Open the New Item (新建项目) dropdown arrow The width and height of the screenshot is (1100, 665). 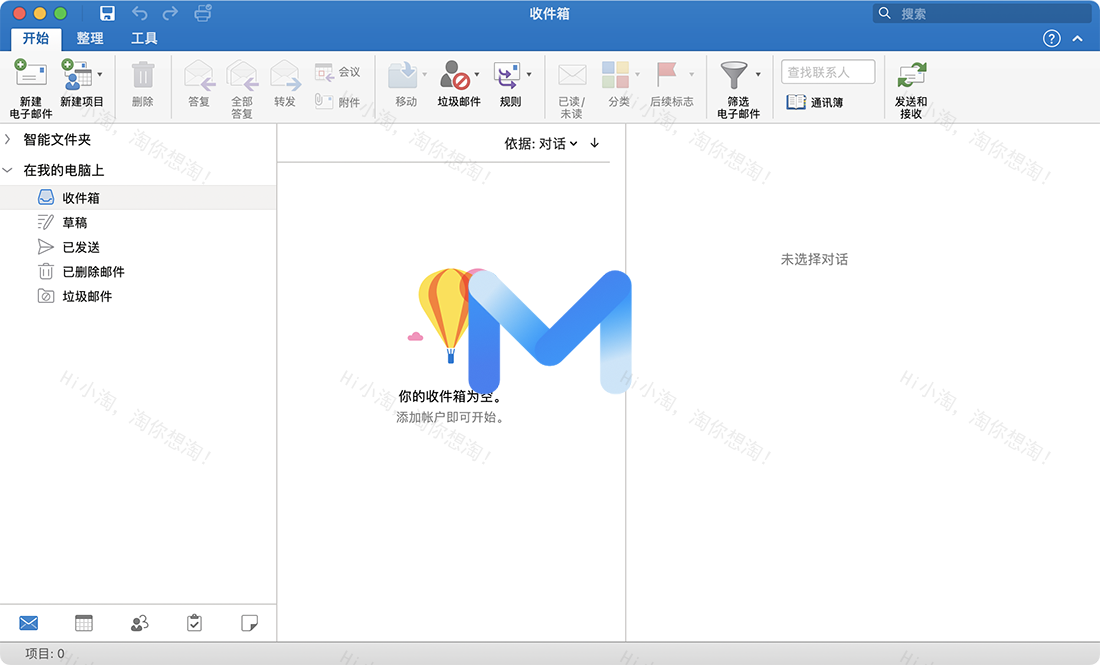click(100, 75)
